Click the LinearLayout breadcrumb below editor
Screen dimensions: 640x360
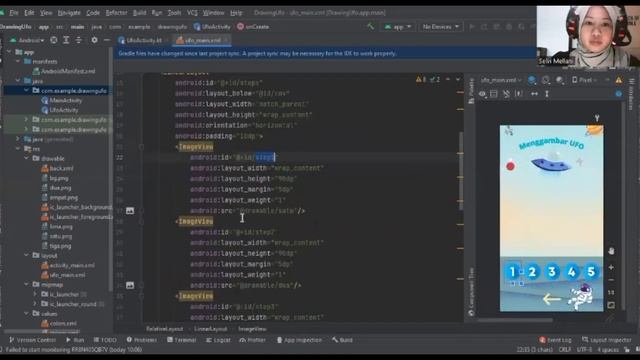pyautogui.click(x=211, y=329)
